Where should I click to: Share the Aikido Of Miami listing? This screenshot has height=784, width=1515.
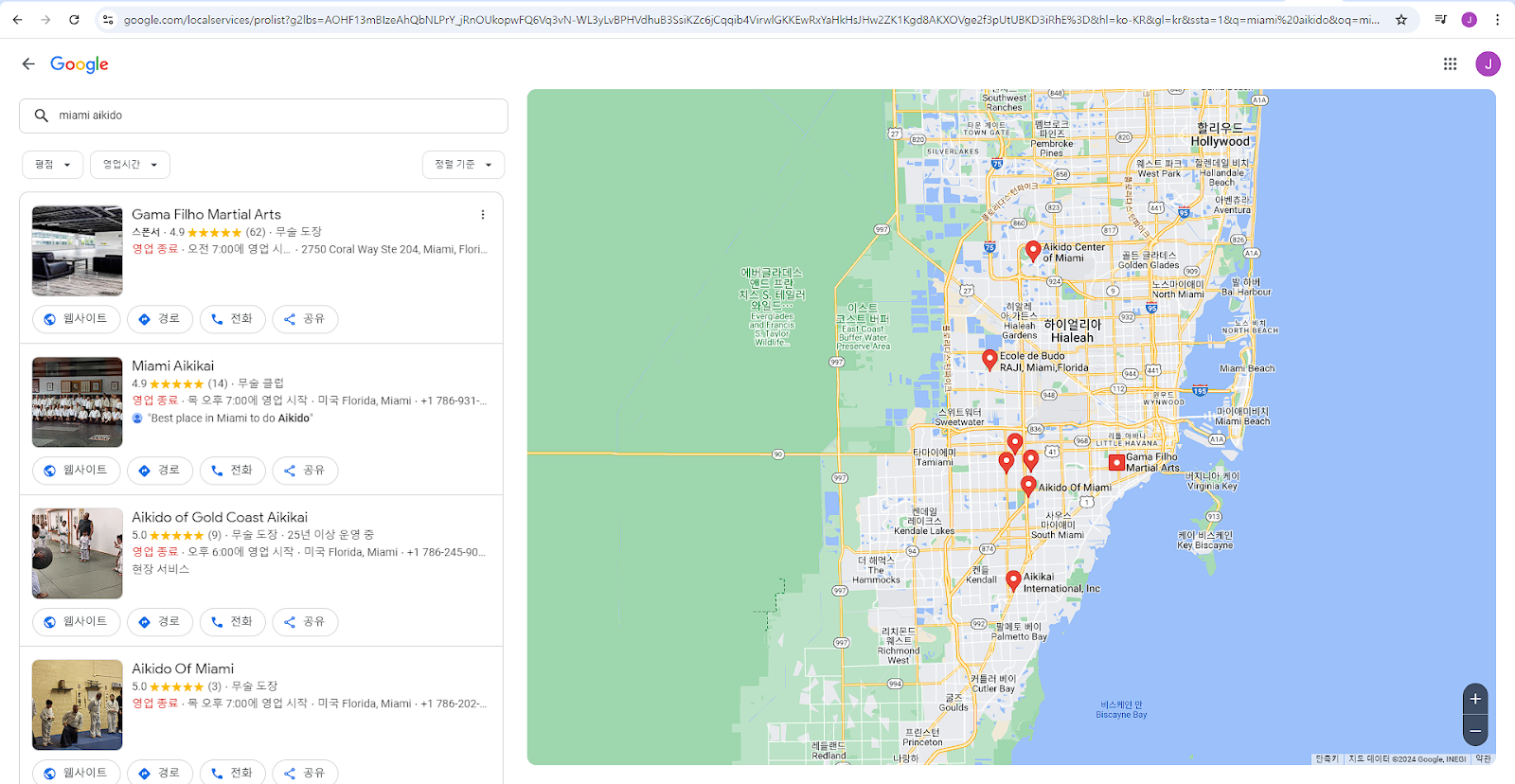[305, 773]
